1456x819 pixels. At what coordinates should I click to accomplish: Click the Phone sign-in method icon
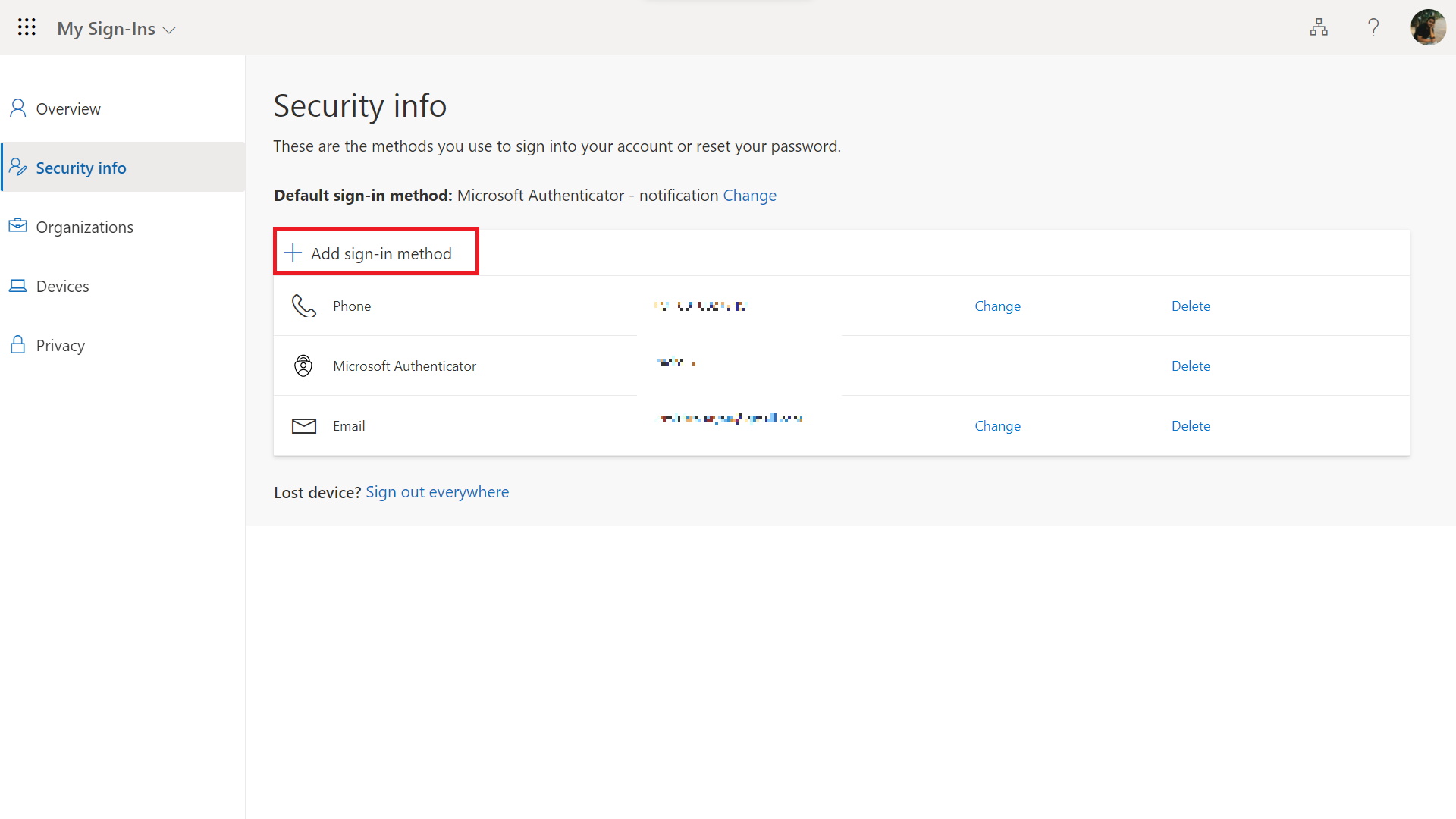tap(303, 305)
